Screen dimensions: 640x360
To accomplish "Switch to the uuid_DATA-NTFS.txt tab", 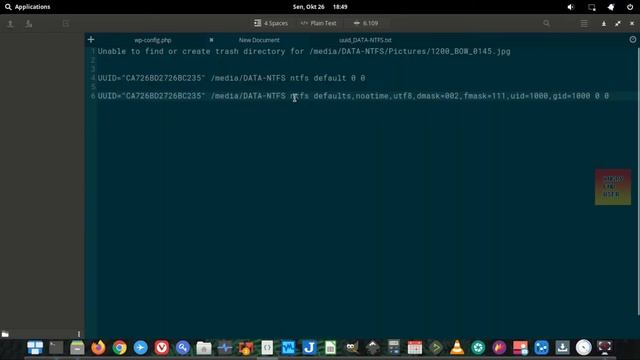I will pyautogui.click(x=365, y=40).
